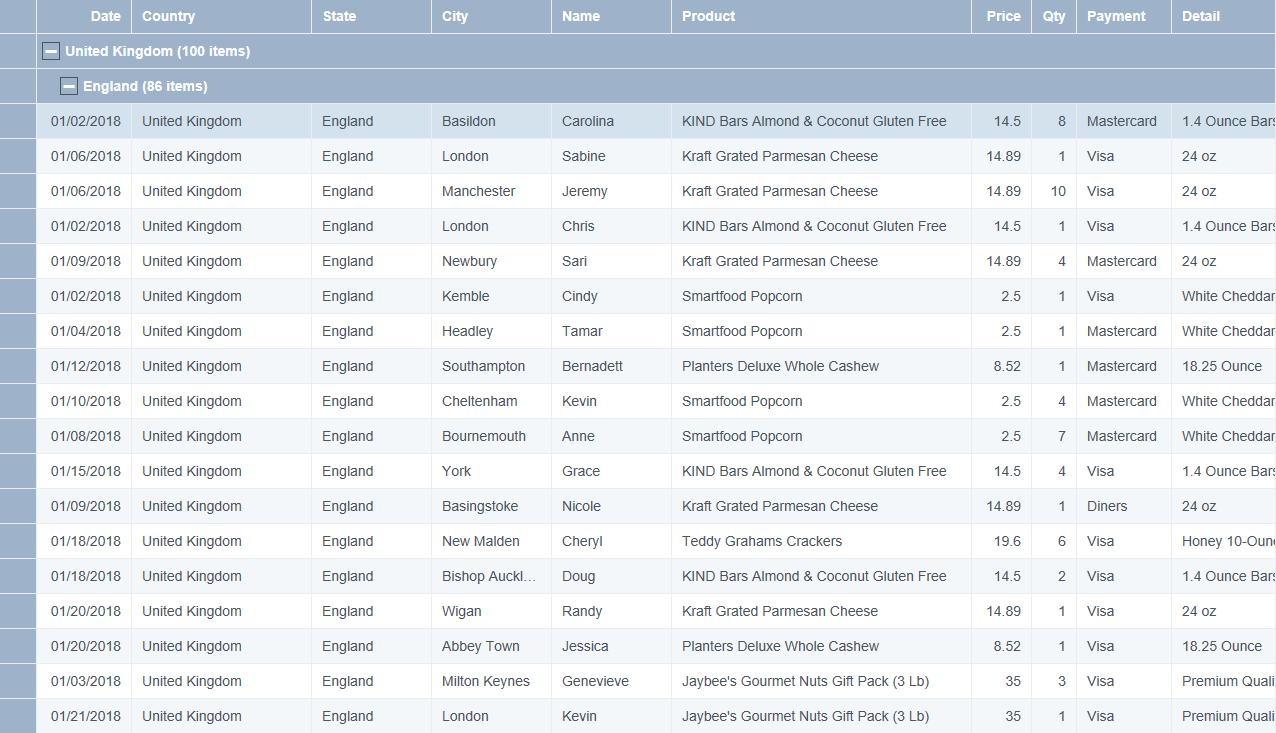Click the quantity 7 in Anne's row
1276x733 pixels.
[x=1054, y=436]
